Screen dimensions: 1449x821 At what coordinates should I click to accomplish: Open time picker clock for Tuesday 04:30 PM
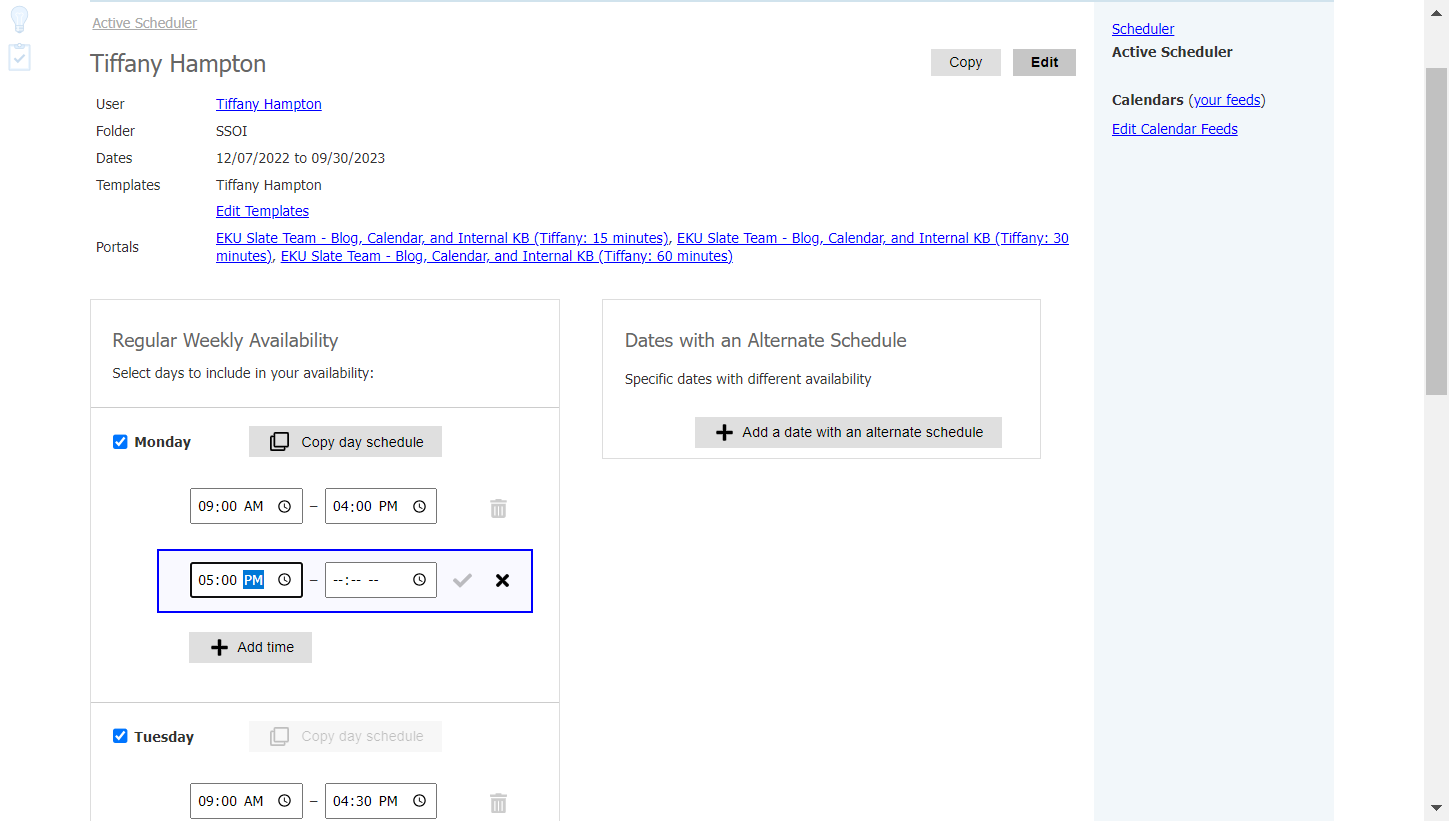click(419, 801)
